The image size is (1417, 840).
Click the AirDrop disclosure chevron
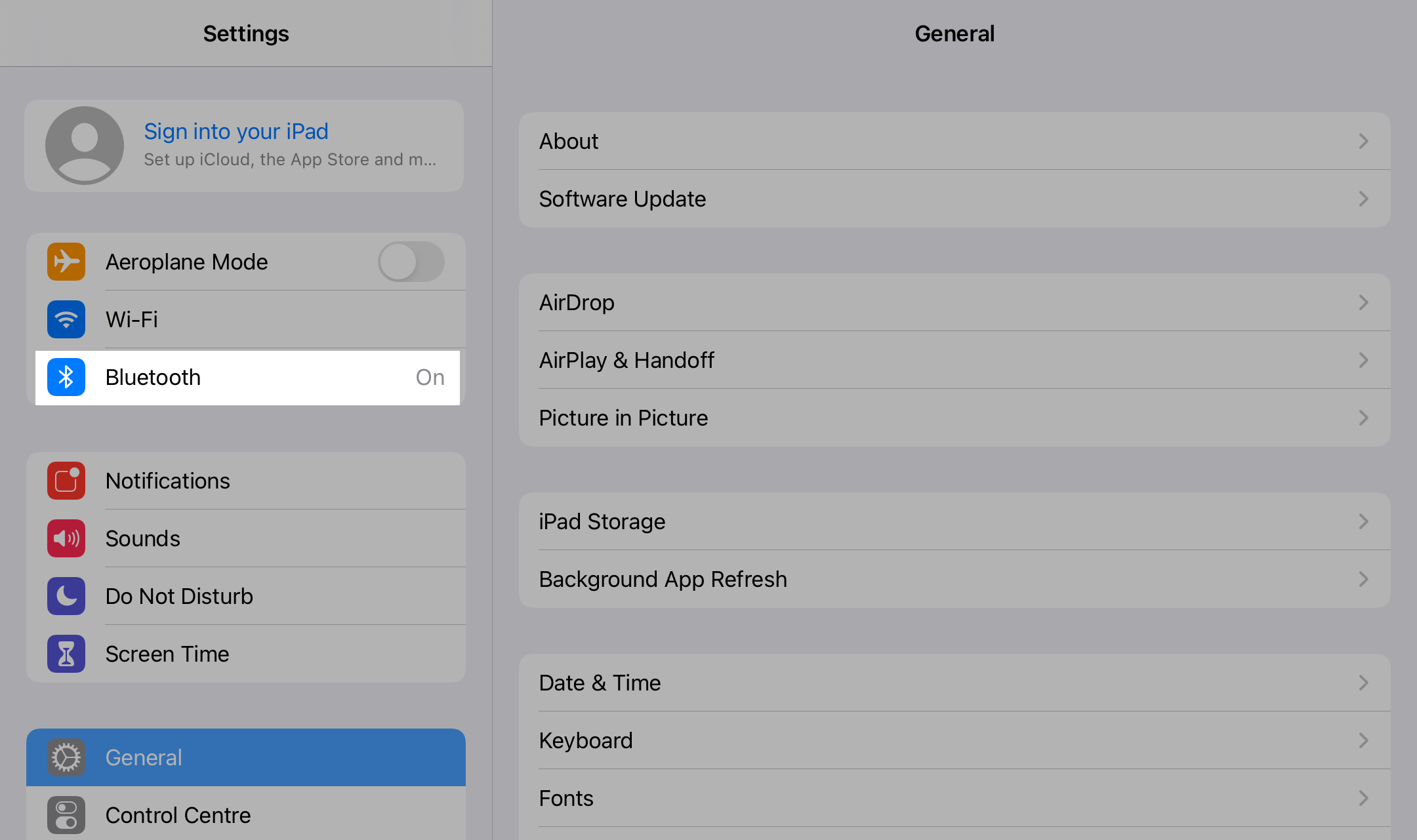(1363, 302)
